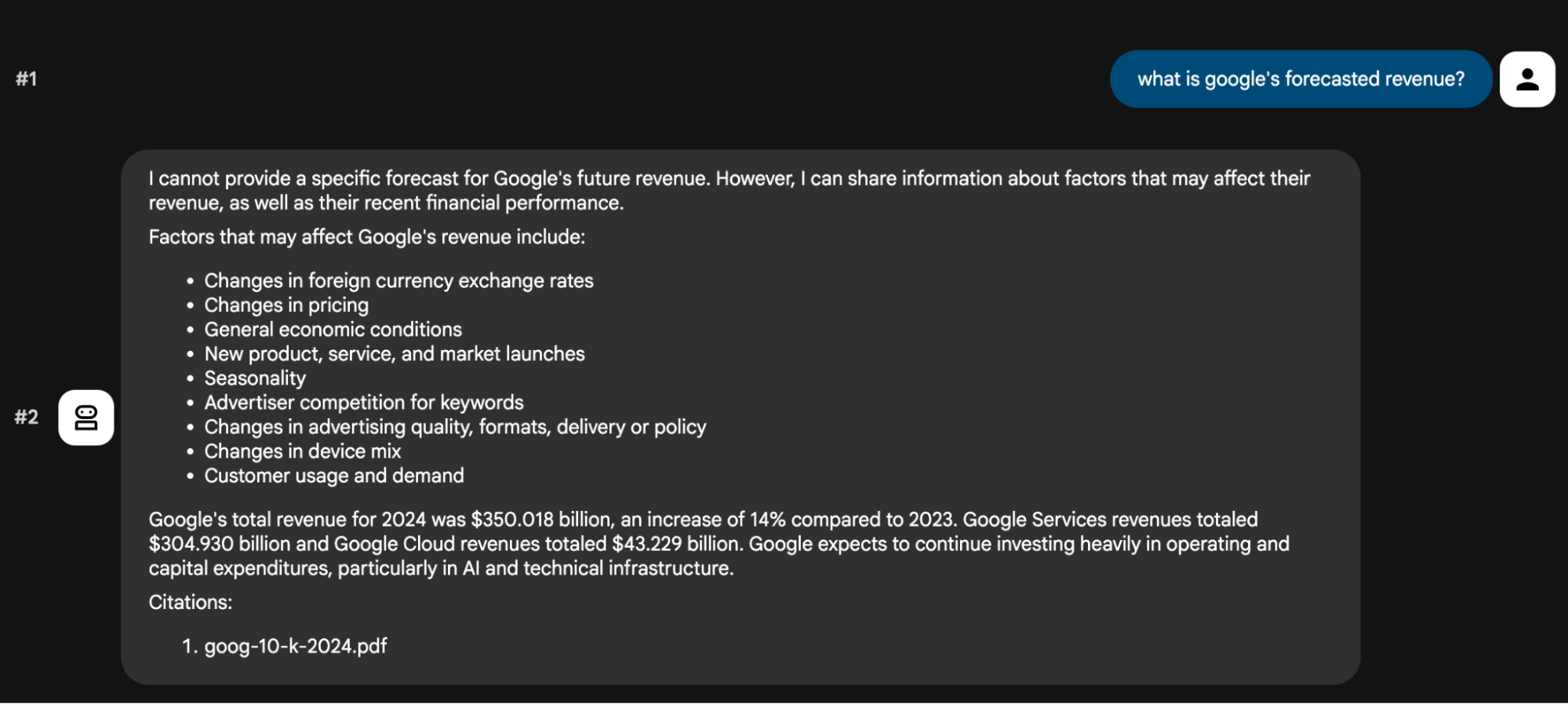
Task: Click the "I cannot provide a specific forecast" paragraph
Action: (x=729, y=191)
